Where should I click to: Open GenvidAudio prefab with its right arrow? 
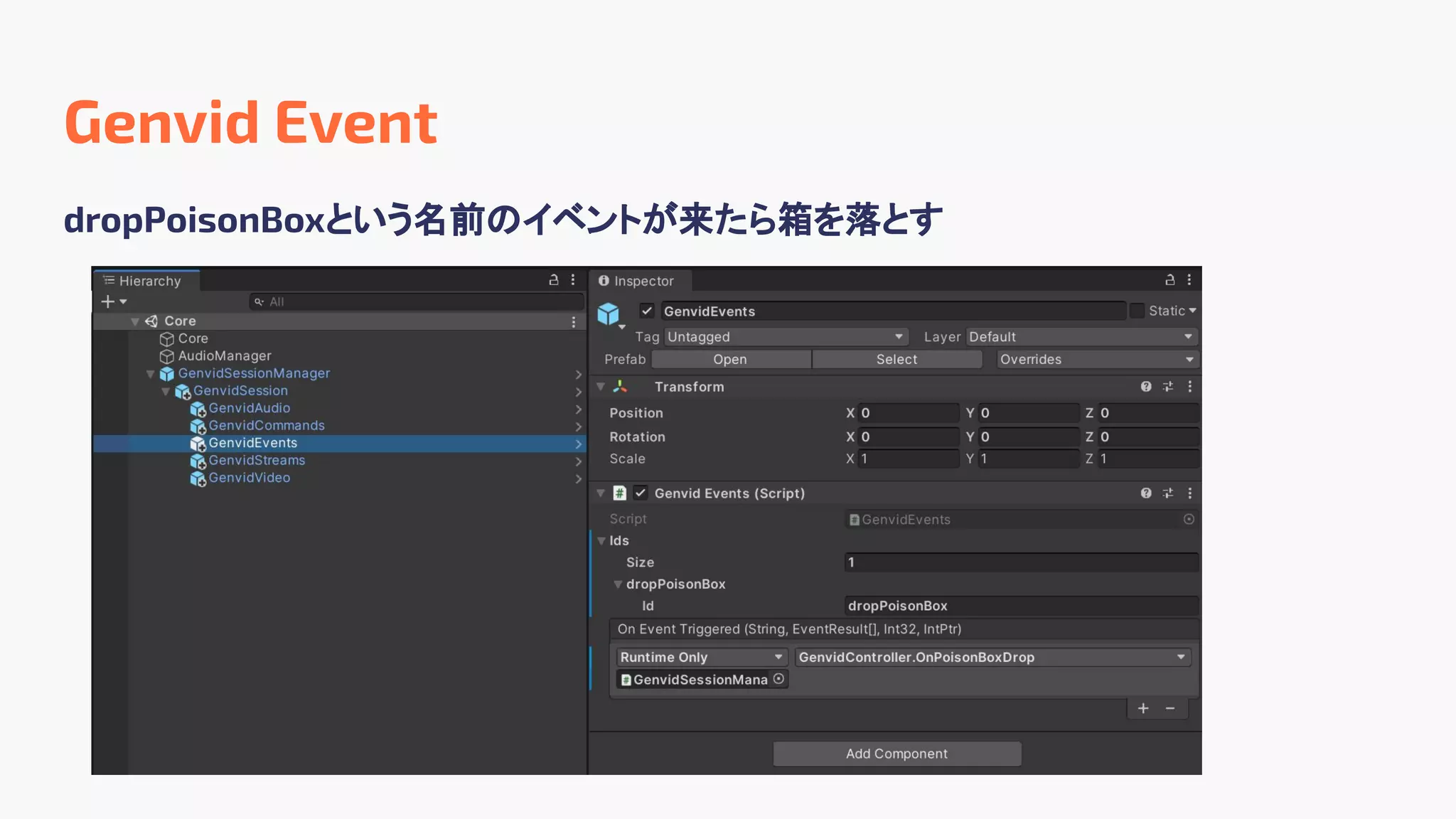click(579, 409)
